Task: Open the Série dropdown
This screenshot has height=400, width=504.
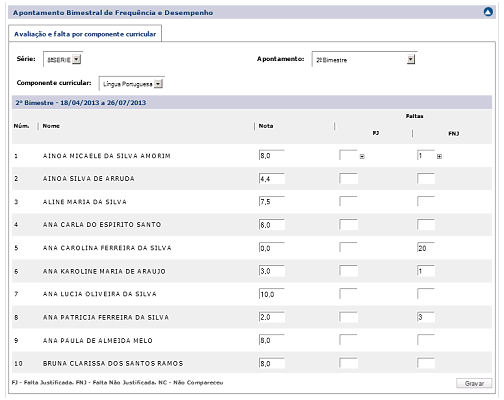Action: pos(62,59)
